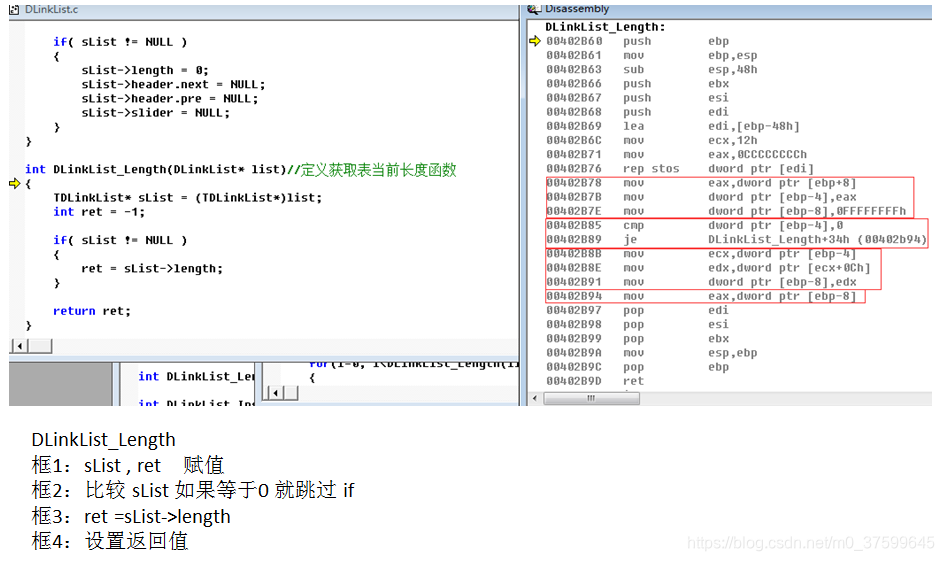
Task: Click disassembly line 00402B99 'pop ebx'
Action: pos(638,339)
